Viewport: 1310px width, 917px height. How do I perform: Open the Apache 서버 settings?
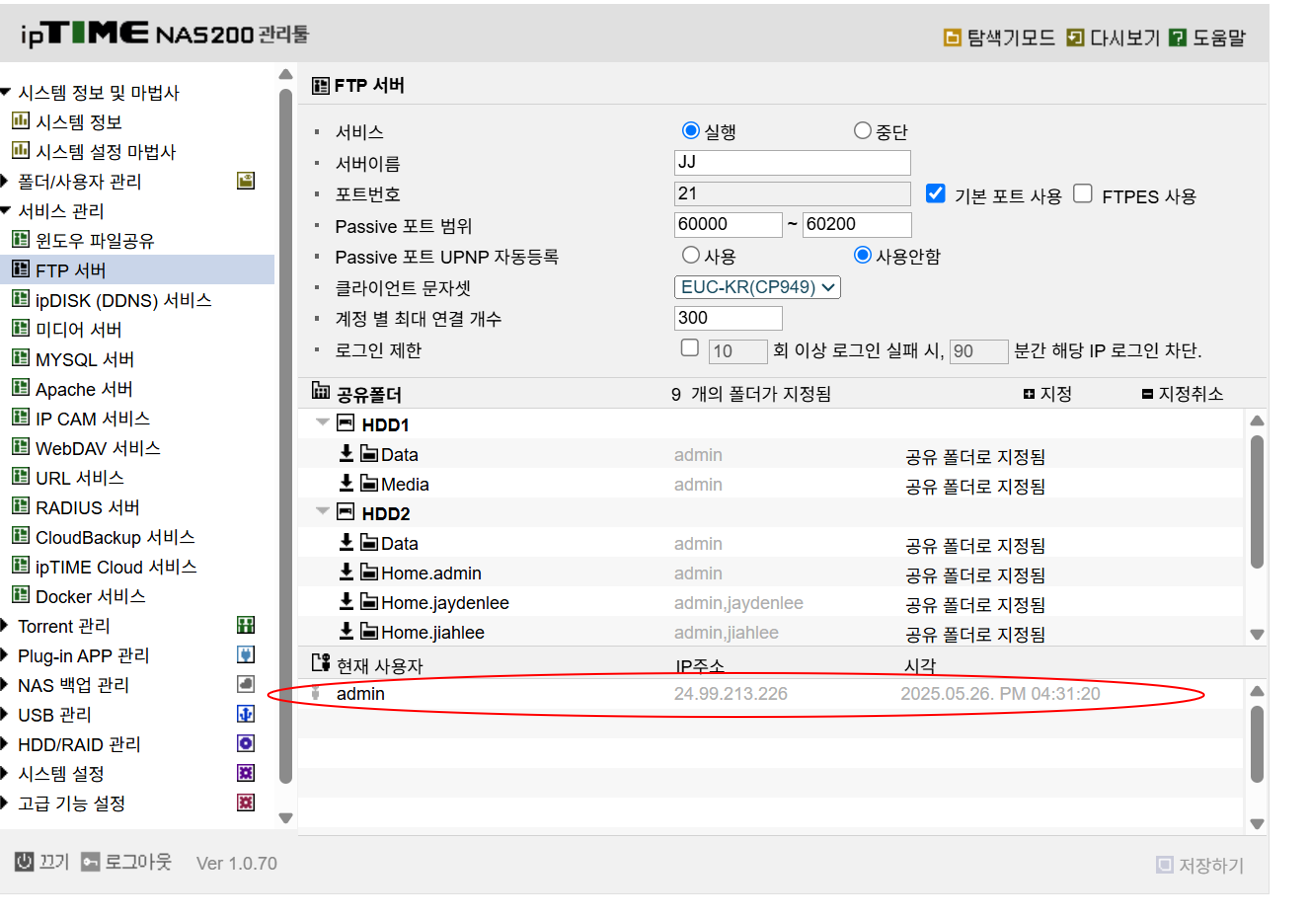[72, 389]
